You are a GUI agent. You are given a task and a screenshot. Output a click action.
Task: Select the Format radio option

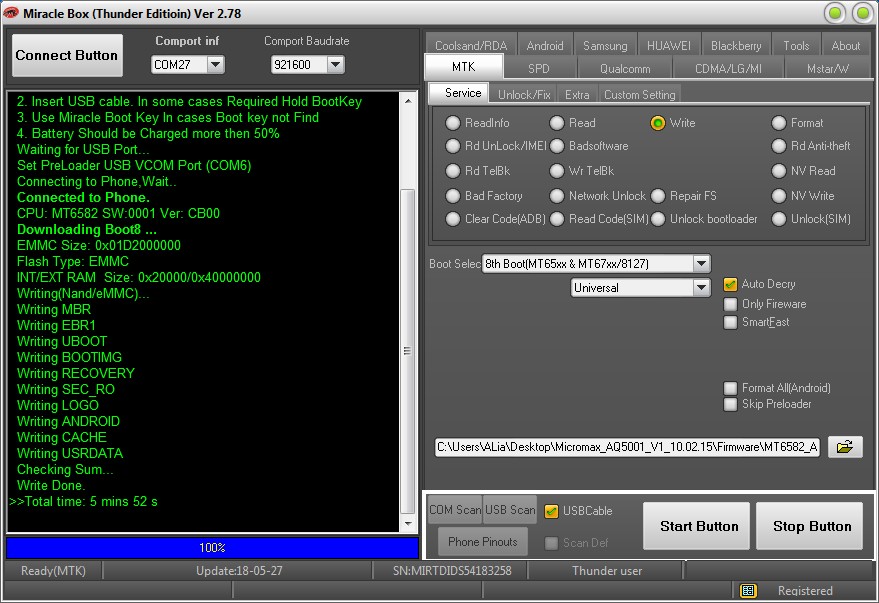[779, 123]
